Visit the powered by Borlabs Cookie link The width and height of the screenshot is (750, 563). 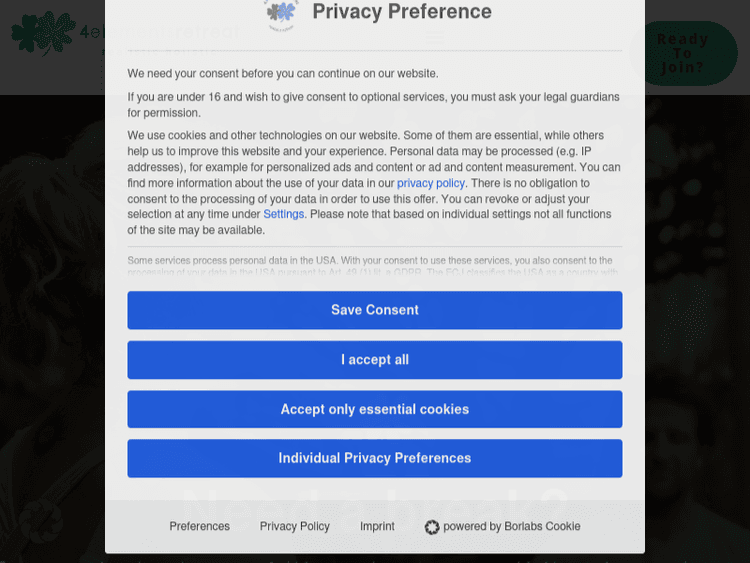click(x=511, y=526)
